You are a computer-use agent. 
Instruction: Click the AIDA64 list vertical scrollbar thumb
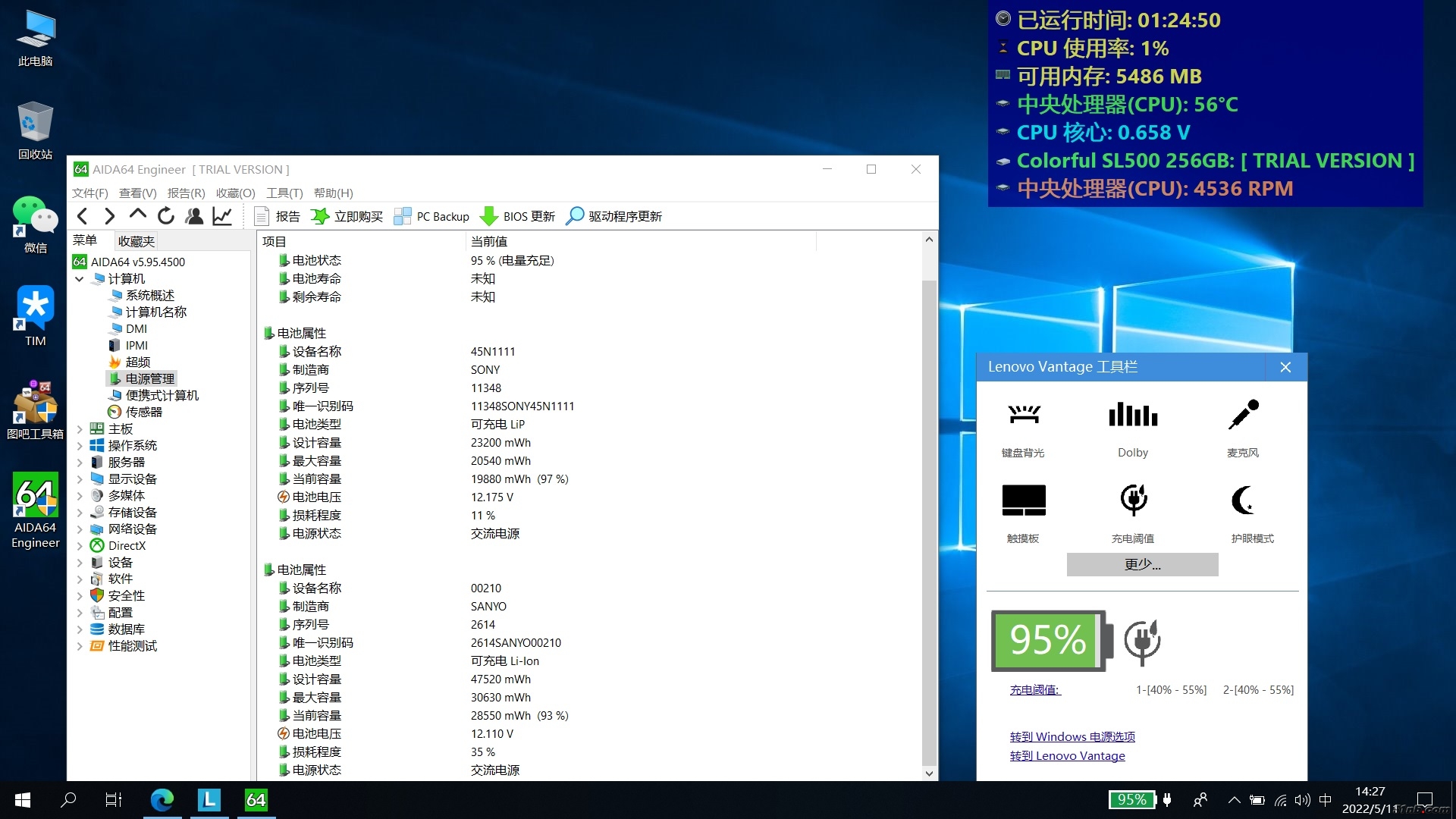click(929, 523)
